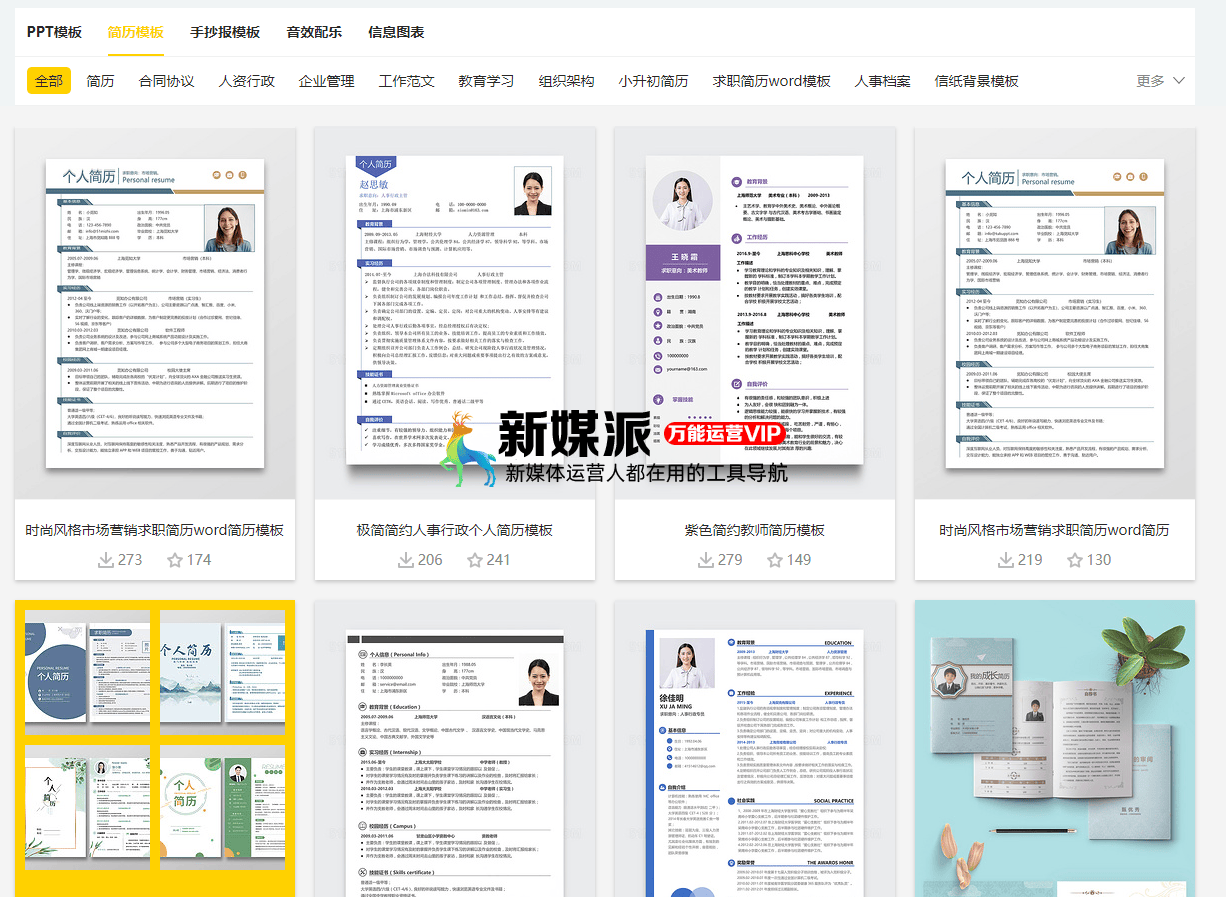Image resolution: width=1226 pixels, height=897 pixels.
Task: Open the 信息图表 tab
Action: pyautogui.click(x=396, y=32)
